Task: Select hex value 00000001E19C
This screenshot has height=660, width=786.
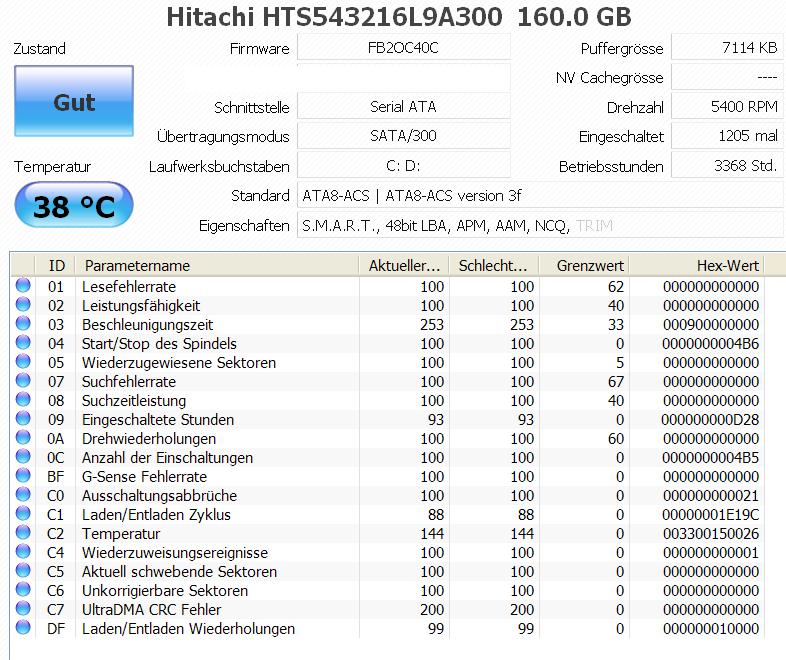Action: pyautogui.click(x=710, y=515)
